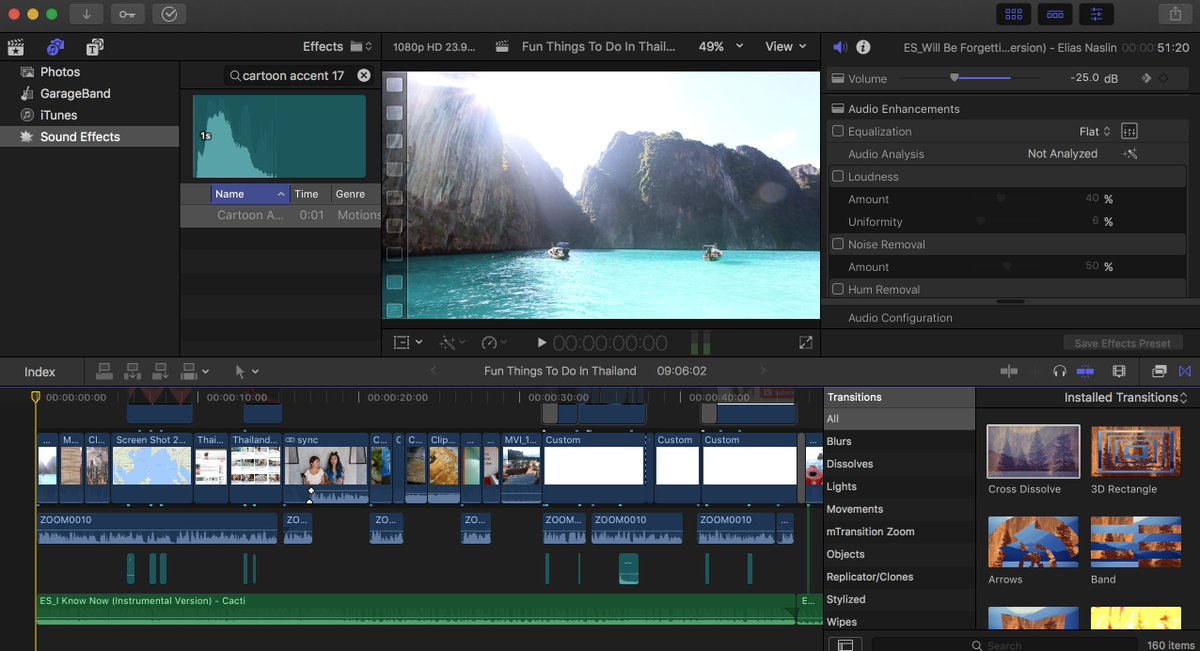Open the select tool arrow dropdown
The width and height of the screenshot is (1200, 651).
coord(247,371)
